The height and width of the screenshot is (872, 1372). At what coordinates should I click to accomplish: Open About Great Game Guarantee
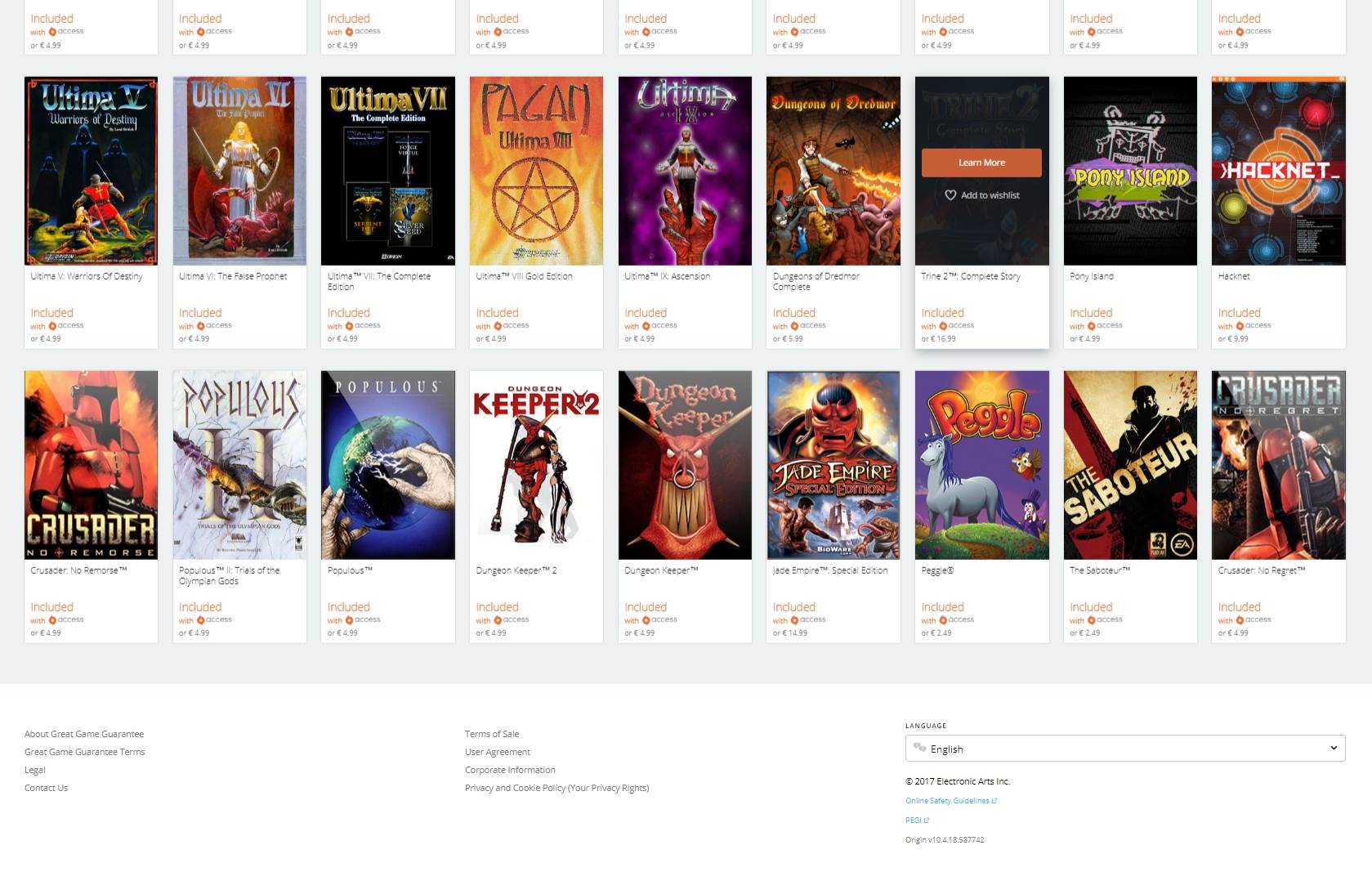[84, 734]
